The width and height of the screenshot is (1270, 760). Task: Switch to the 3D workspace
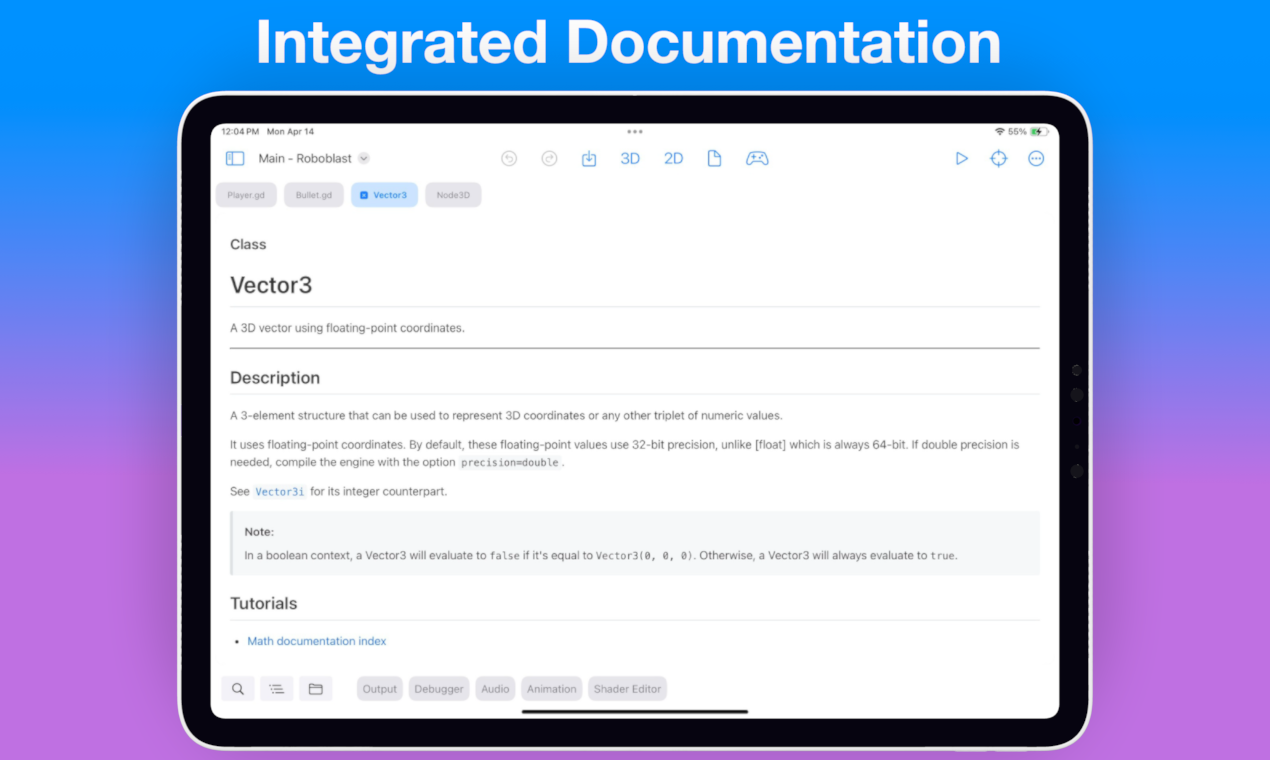click(630, 158)
